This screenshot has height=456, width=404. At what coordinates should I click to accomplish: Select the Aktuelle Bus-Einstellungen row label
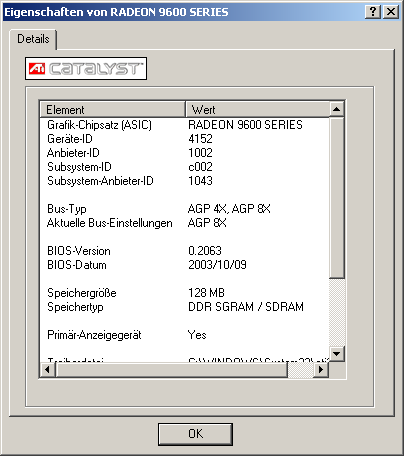click(x=110, y=223)
